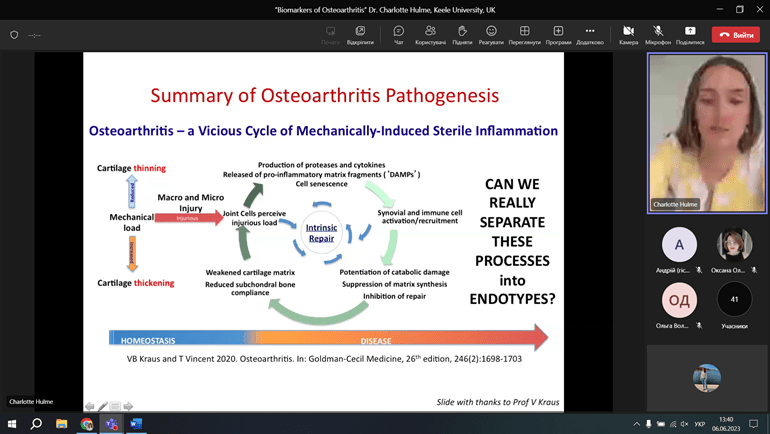
Task: Unmute the microphone
Action: coord(657,35)
